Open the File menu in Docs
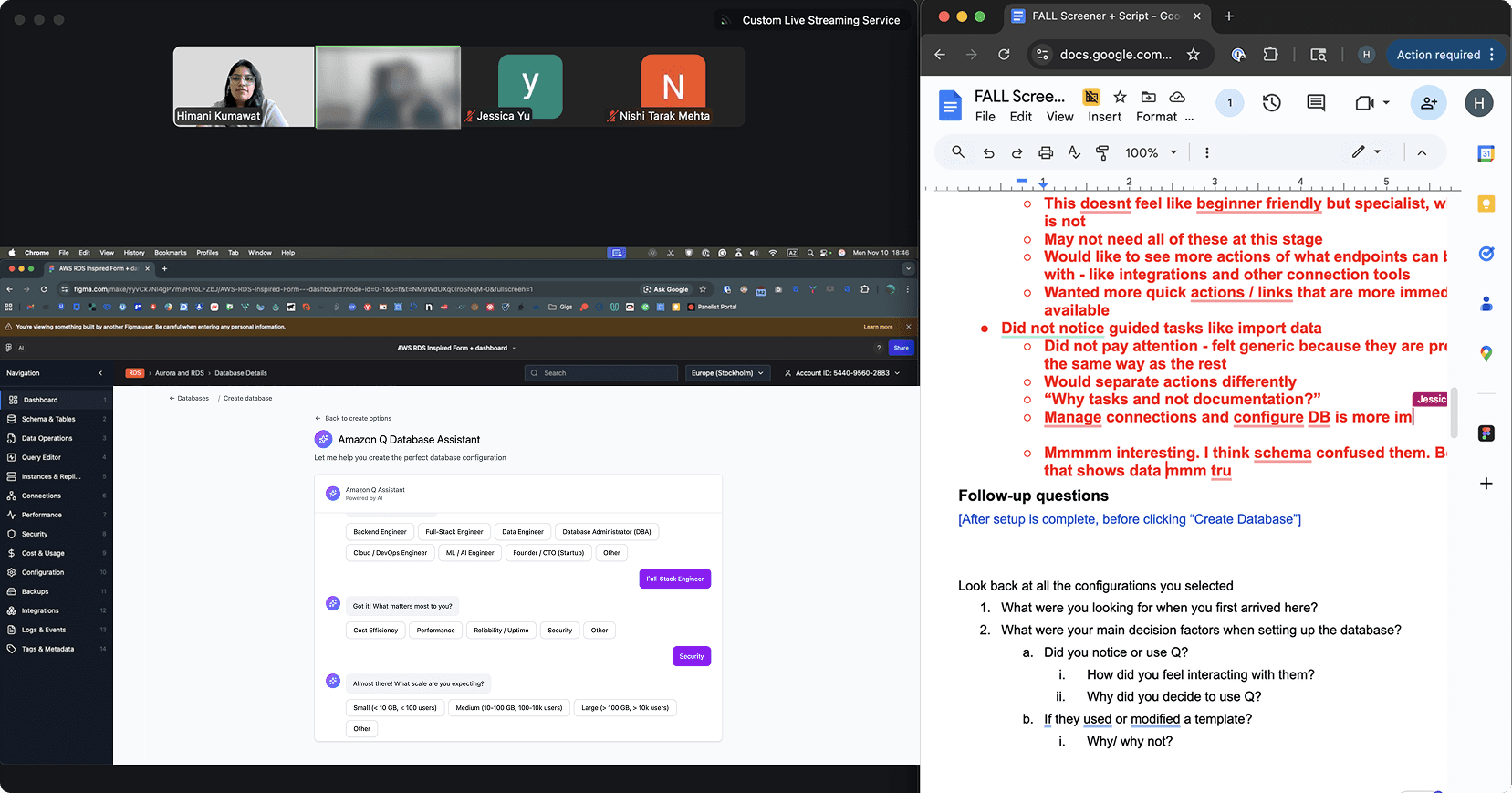 [x=985, y=117]
